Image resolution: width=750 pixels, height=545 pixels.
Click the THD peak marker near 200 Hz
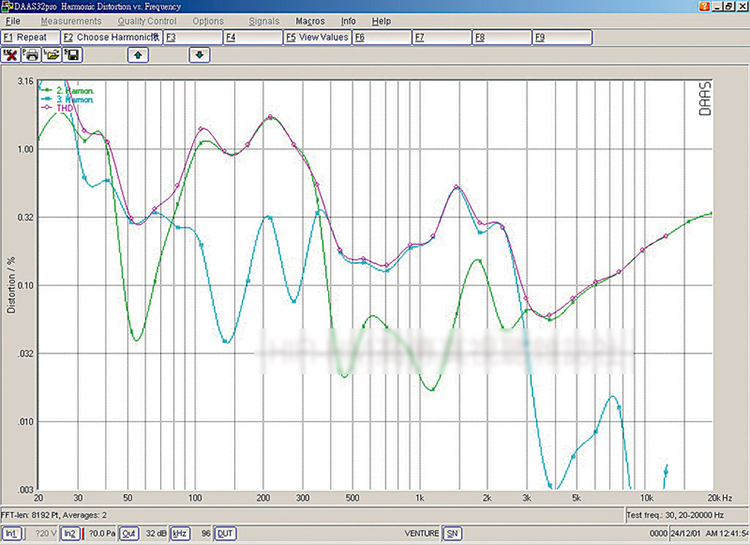coord(271,117)
